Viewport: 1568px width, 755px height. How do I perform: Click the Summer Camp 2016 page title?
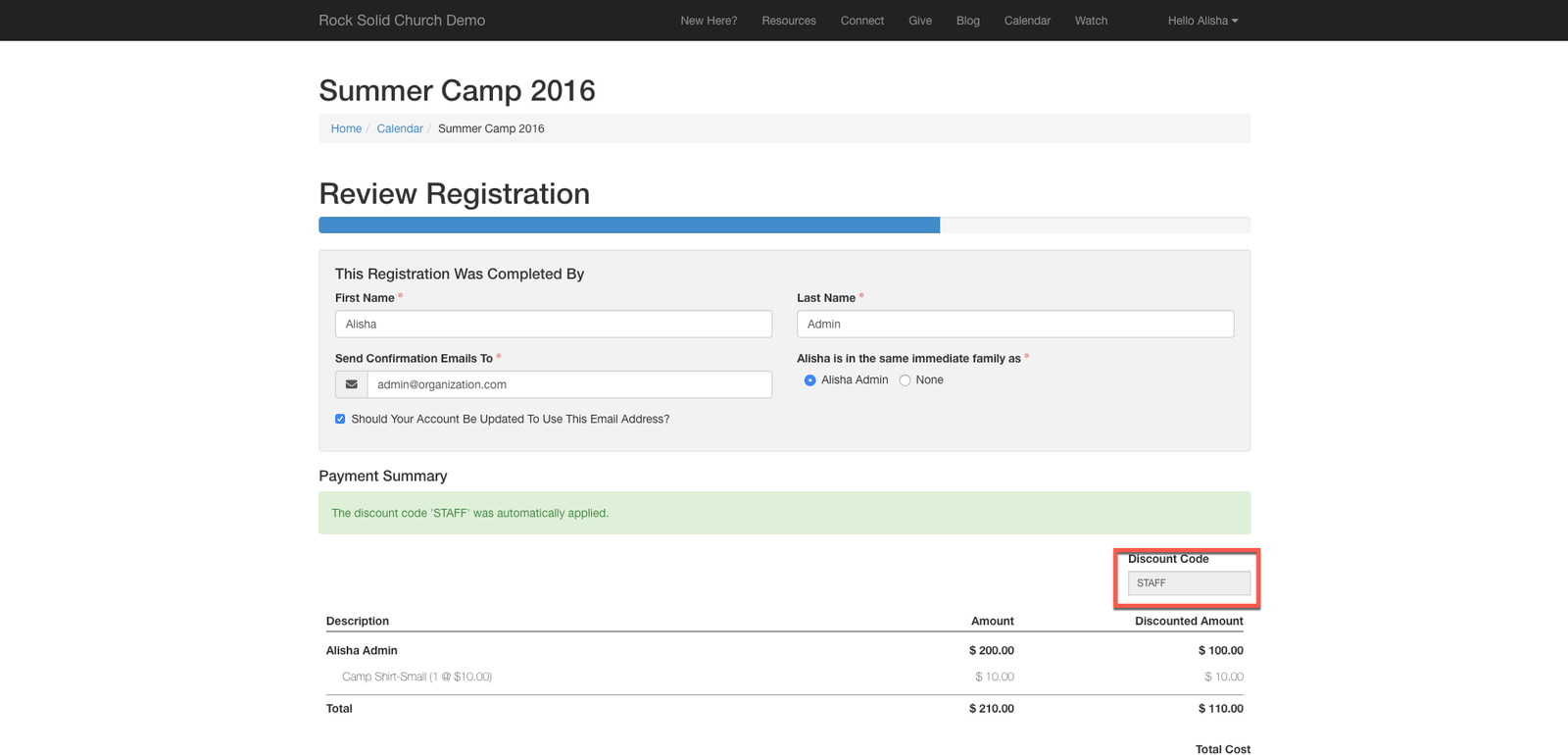coord(458,90)
